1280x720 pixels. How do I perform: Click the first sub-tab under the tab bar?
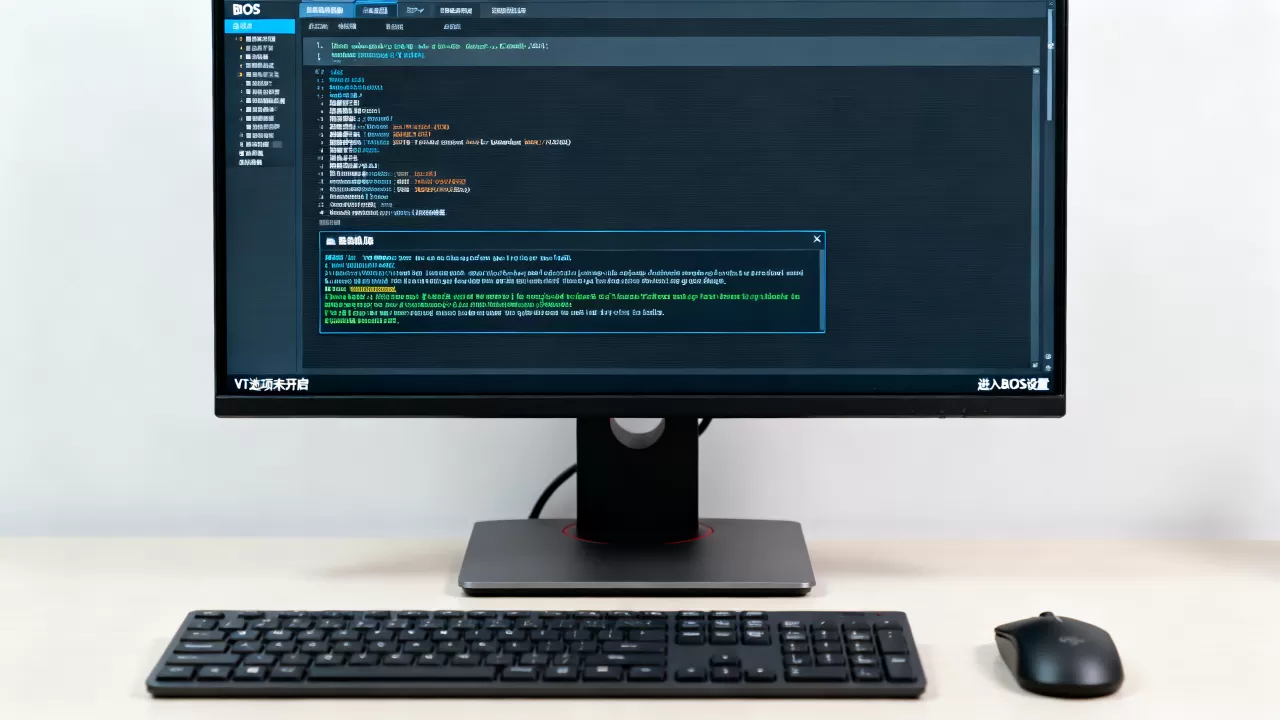click(318, 27)
